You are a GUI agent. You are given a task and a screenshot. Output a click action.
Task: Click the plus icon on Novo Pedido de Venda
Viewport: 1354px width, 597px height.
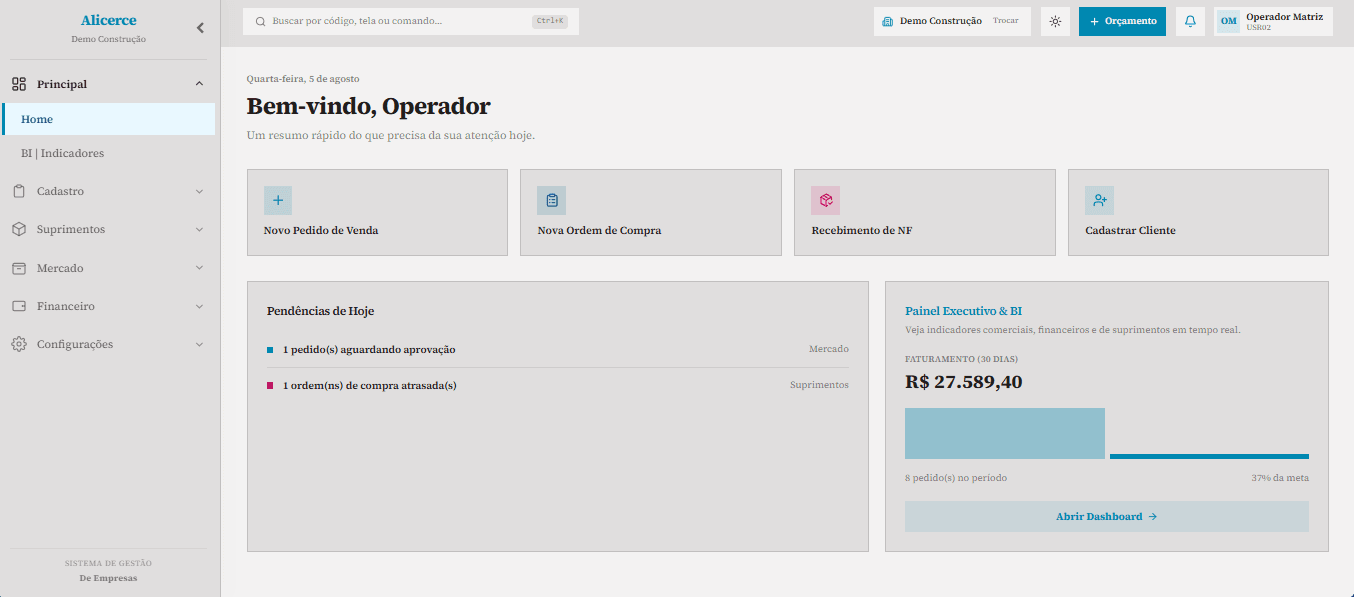pyautogui.click(x=278, y=200)
